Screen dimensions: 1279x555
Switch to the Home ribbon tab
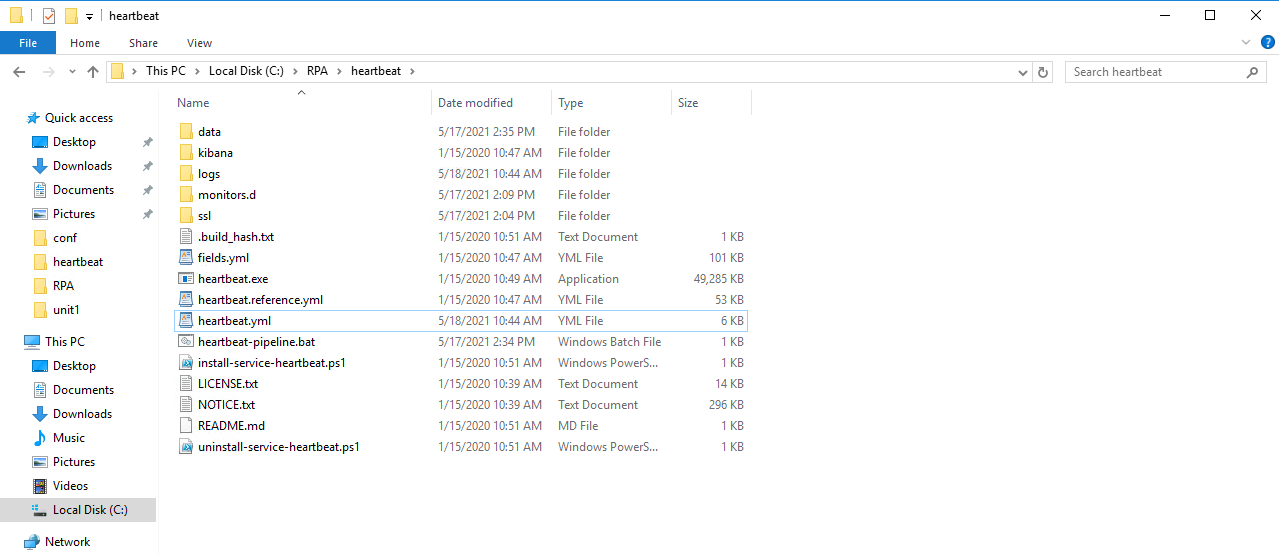coord(85,43)
